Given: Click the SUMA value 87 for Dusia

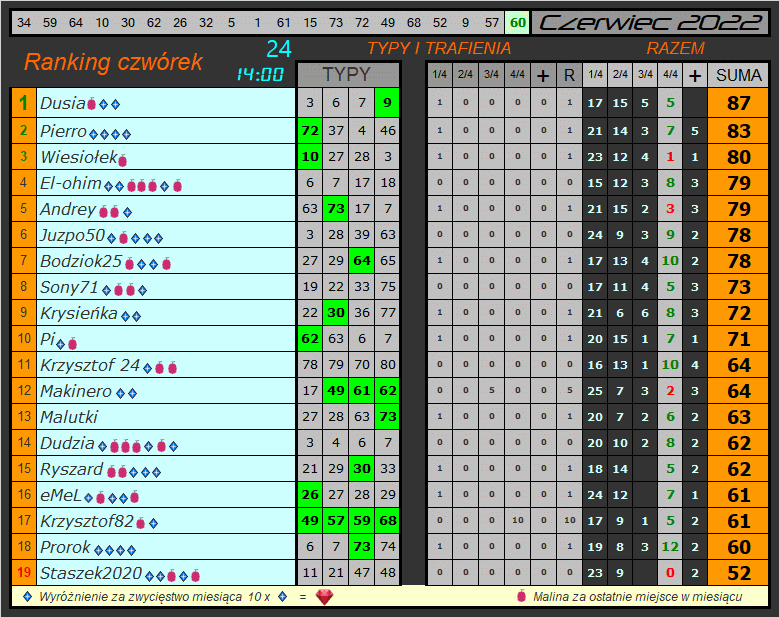Looking at the screenshot, I should click(x=738, y=103).
